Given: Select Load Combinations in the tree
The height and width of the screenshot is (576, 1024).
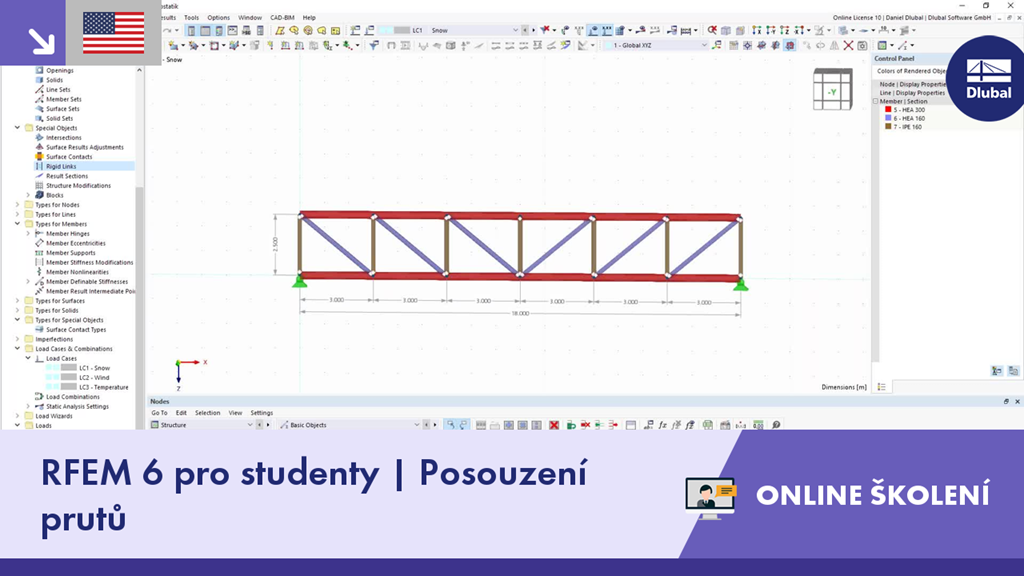Looking at the screenshot, I should [x=72, y=396].
